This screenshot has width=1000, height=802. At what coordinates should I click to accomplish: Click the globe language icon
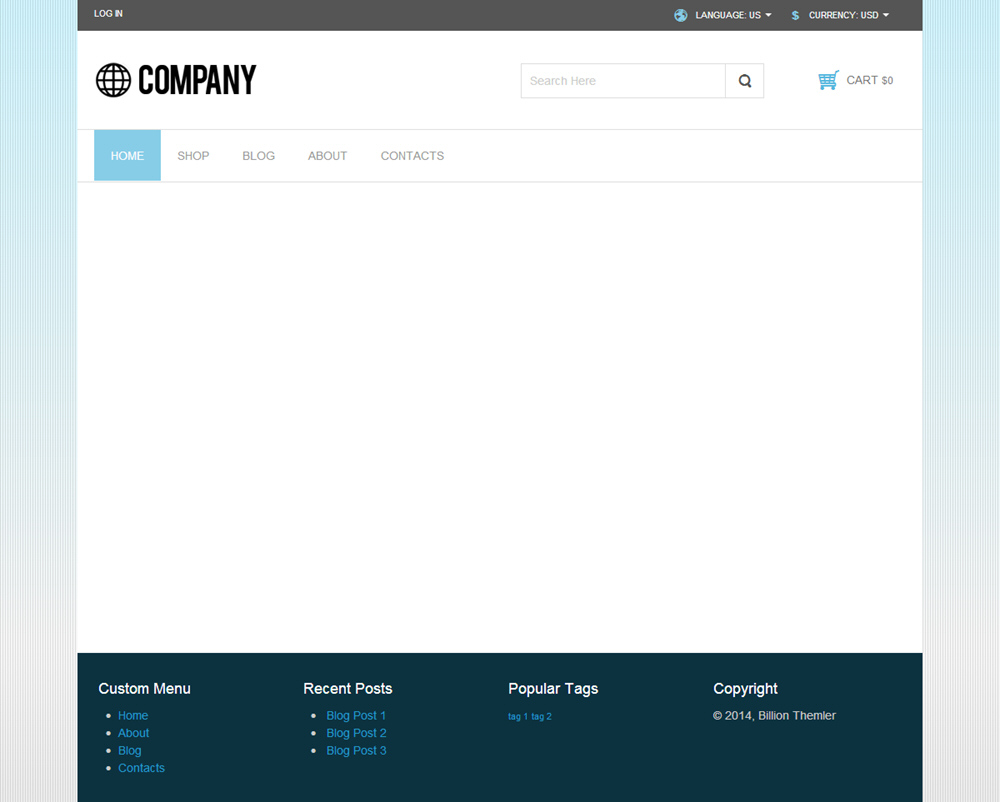[680, 15]
